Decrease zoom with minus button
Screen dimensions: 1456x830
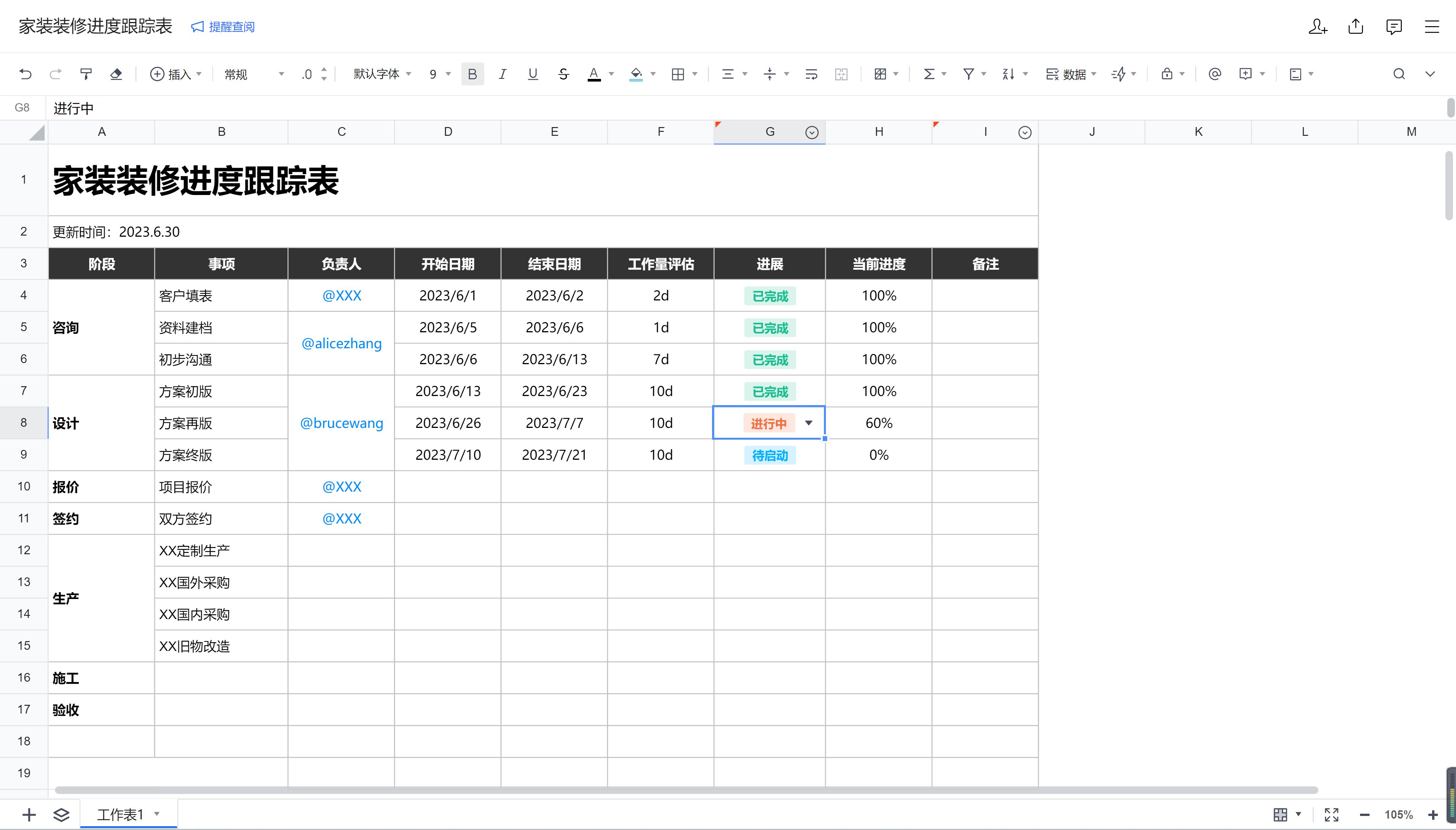tap(1364, 814)
